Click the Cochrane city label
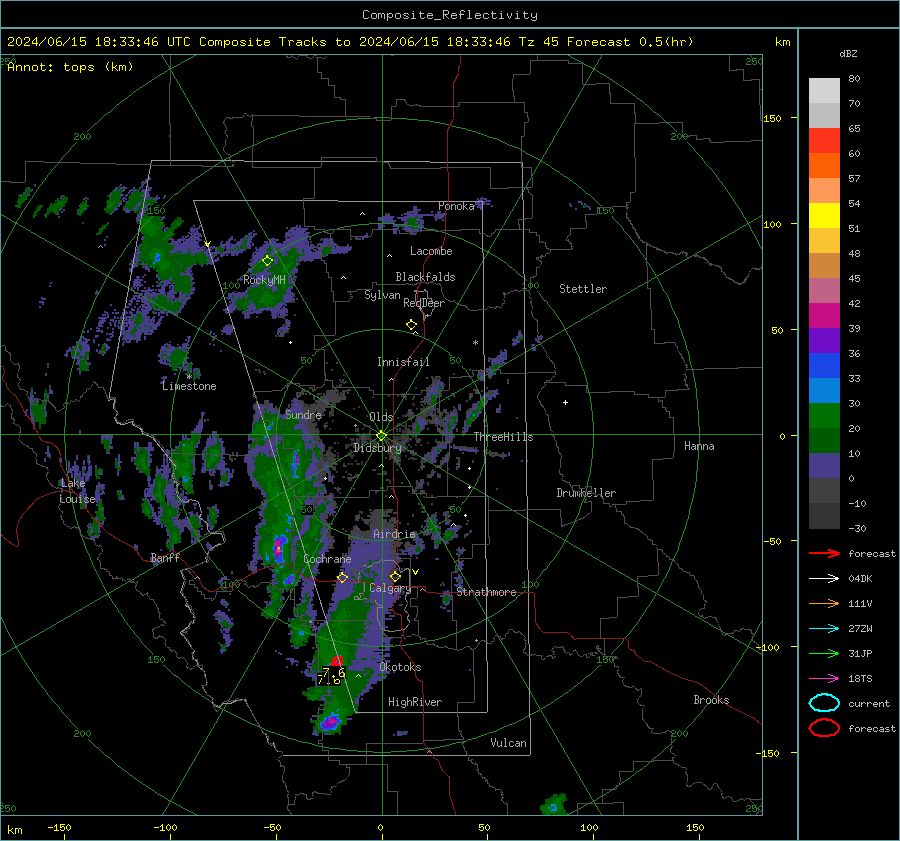Viewport: 900px width, 841px height. [x=327, y=559]
